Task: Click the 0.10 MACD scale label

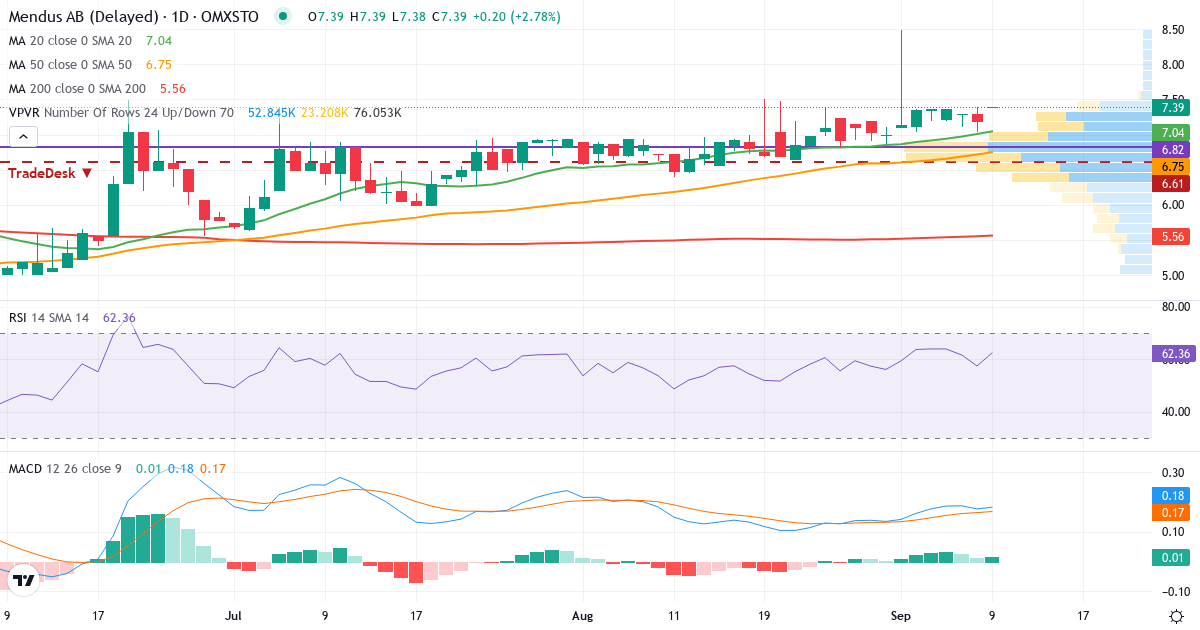Action: 1173,532
